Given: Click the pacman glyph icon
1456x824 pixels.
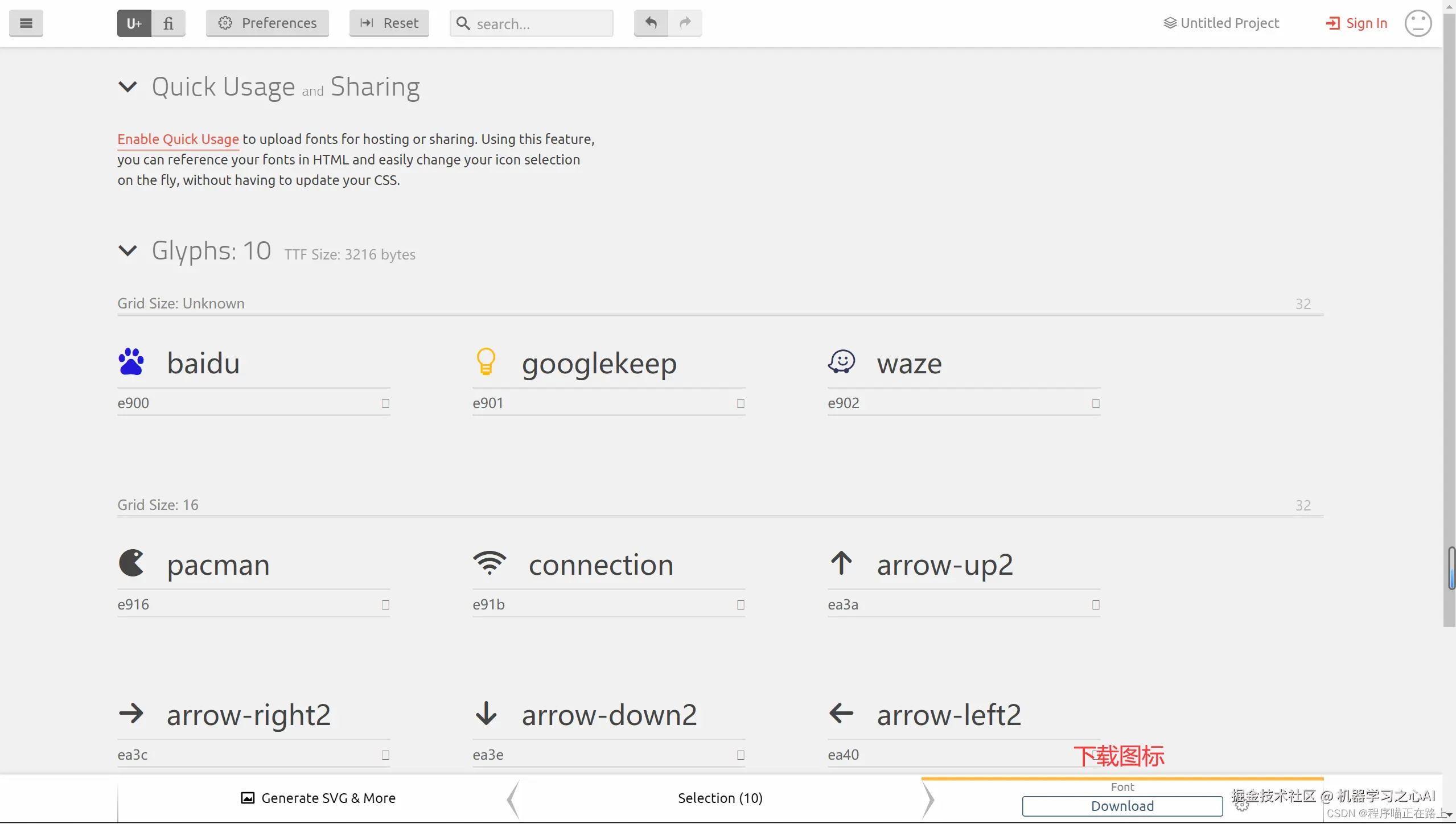Looking at the screenshot, I should coord(131,563).
